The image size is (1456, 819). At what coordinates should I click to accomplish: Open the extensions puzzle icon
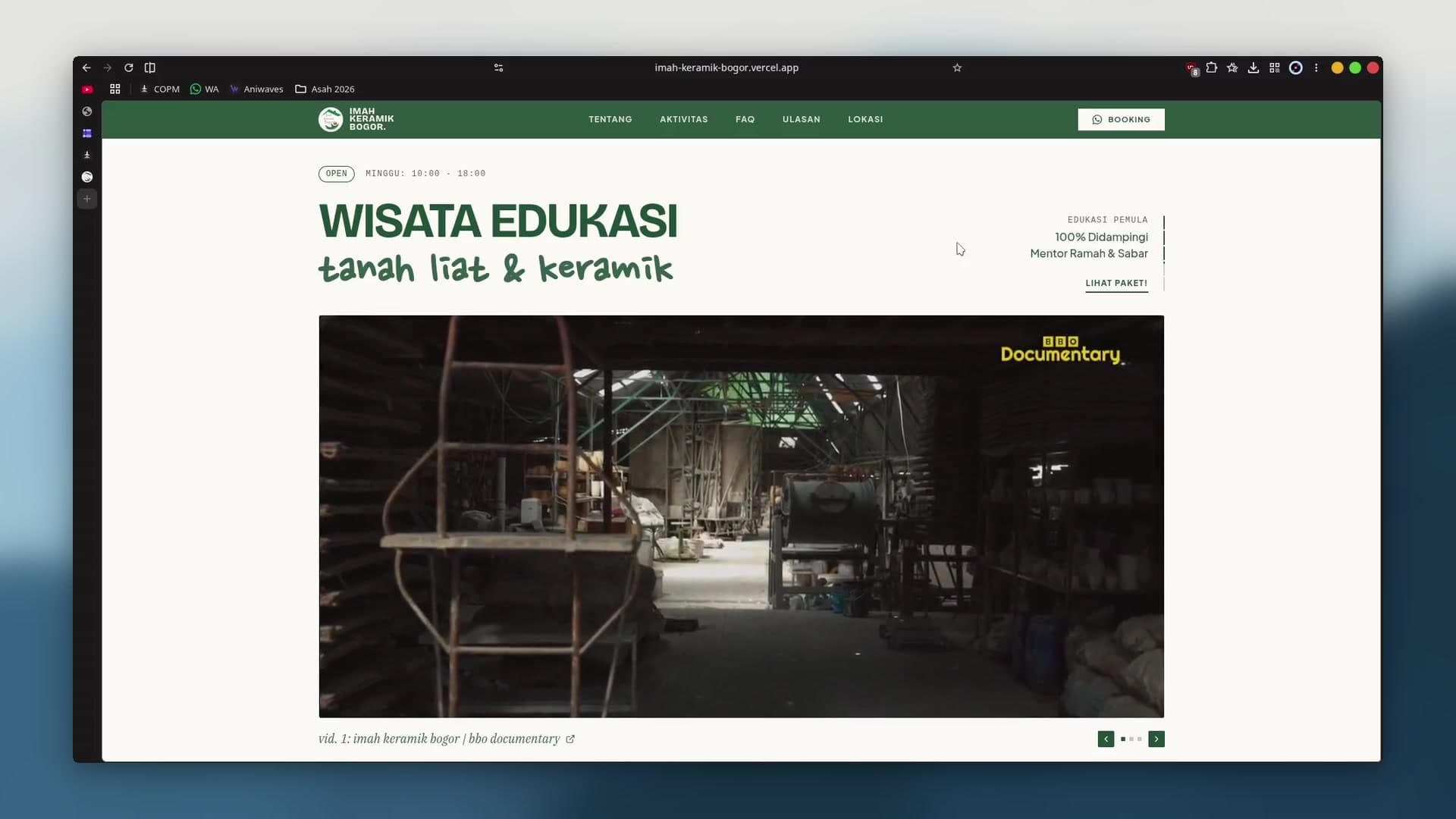1212,67
